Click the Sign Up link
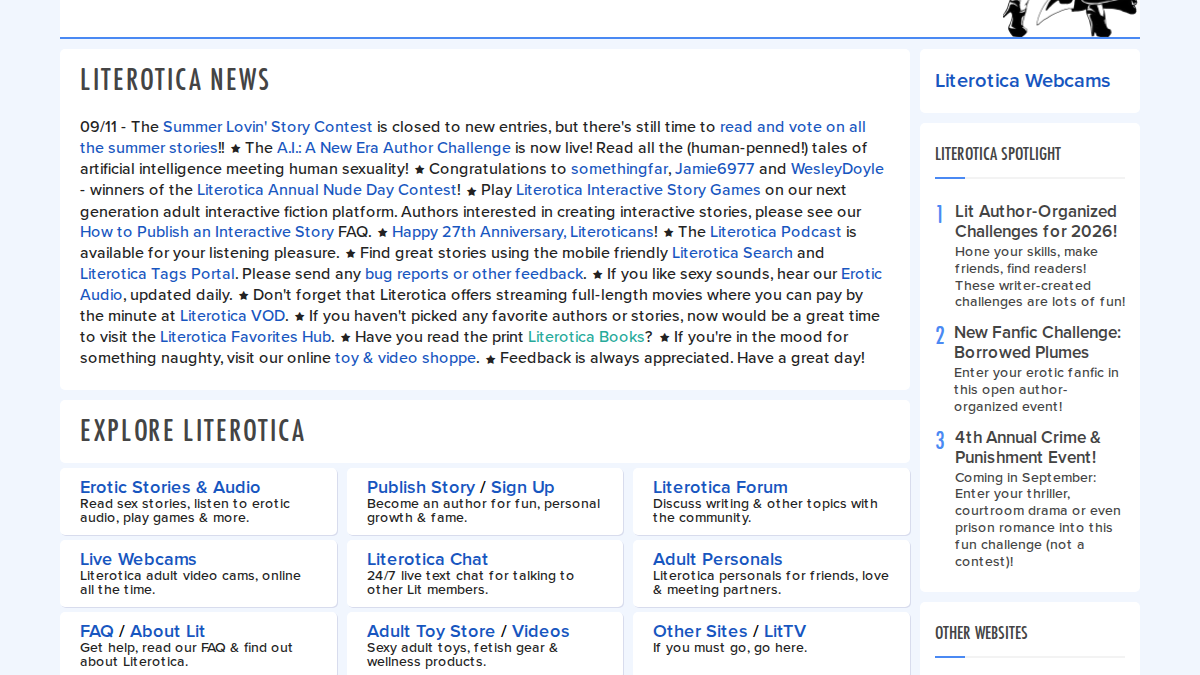 pos(522,487)
